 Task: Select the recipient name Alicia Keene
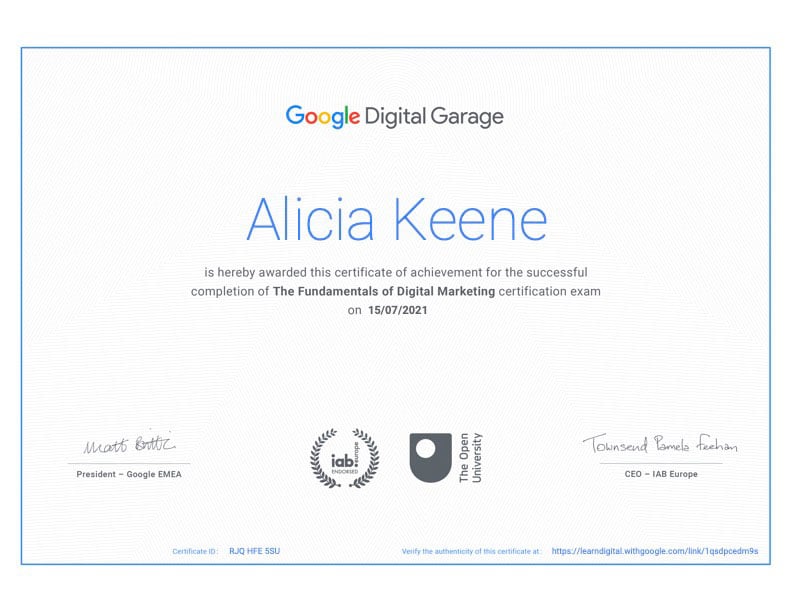(397, 220)
